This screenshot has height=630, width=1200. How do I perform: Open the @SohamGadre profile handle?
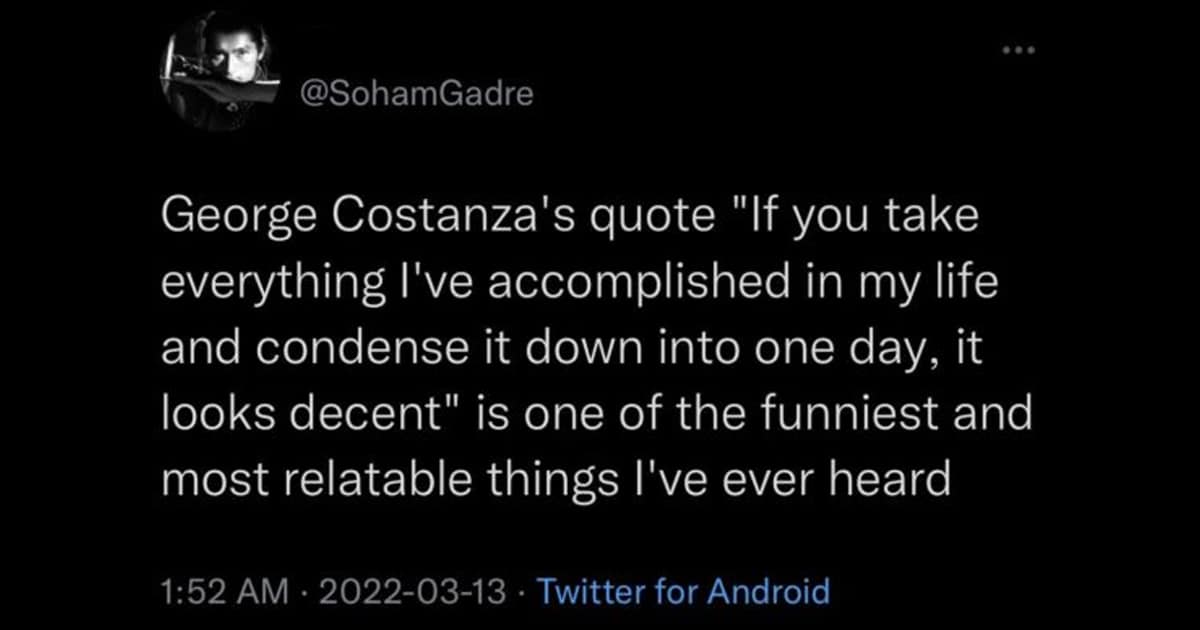(x=417, y=95)
